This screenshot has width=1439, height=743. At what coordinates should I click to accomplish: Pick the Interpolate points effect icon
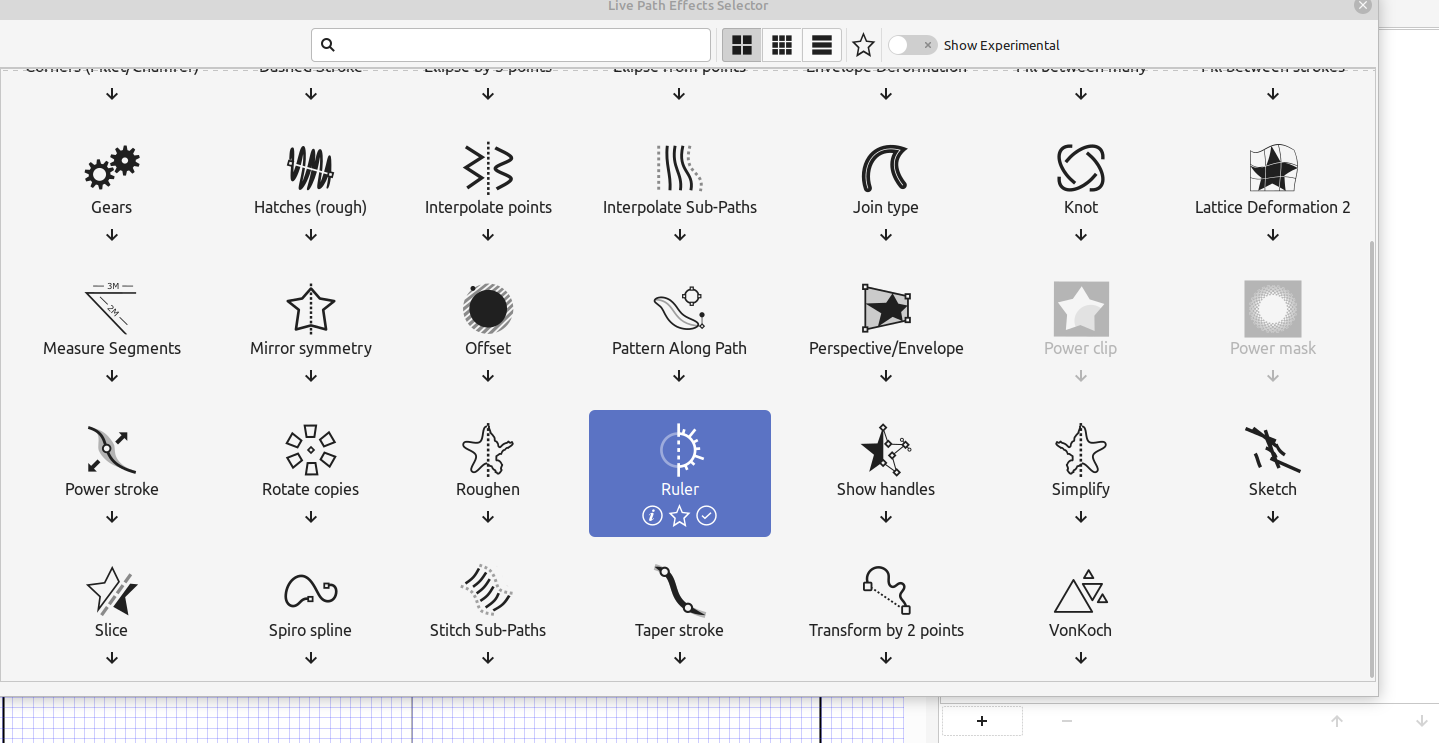tap(488, 167)
